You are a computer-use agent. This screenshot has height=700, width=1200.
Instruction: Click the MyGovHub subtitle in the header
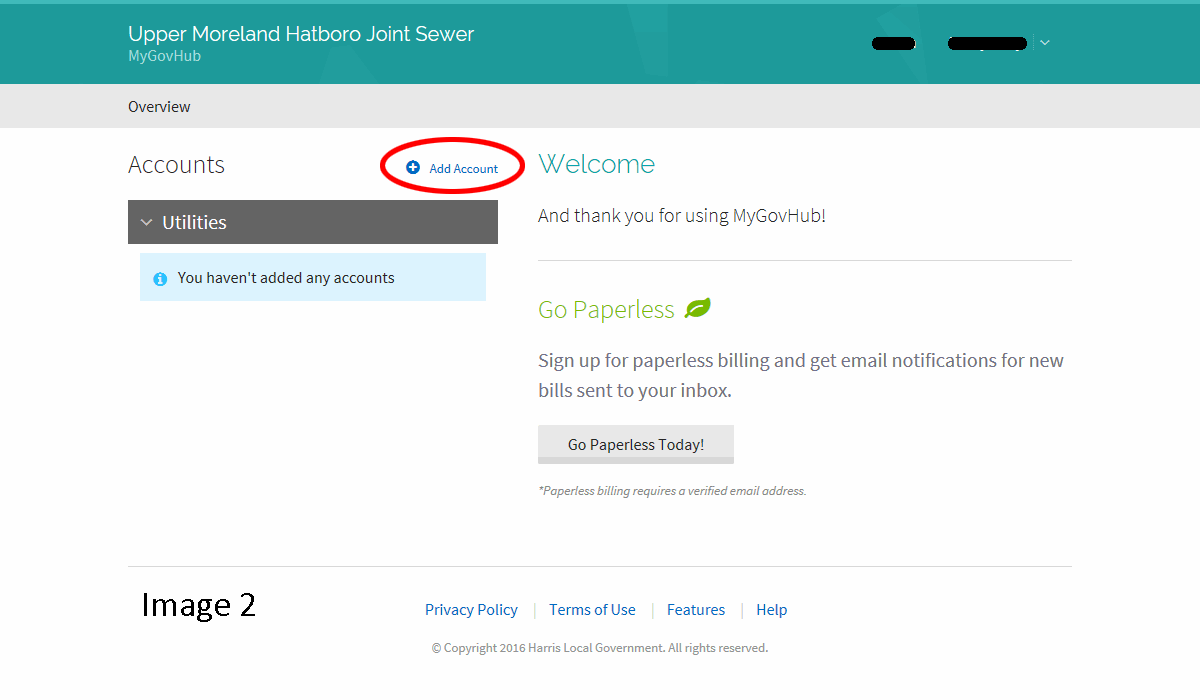coord(164,56)
